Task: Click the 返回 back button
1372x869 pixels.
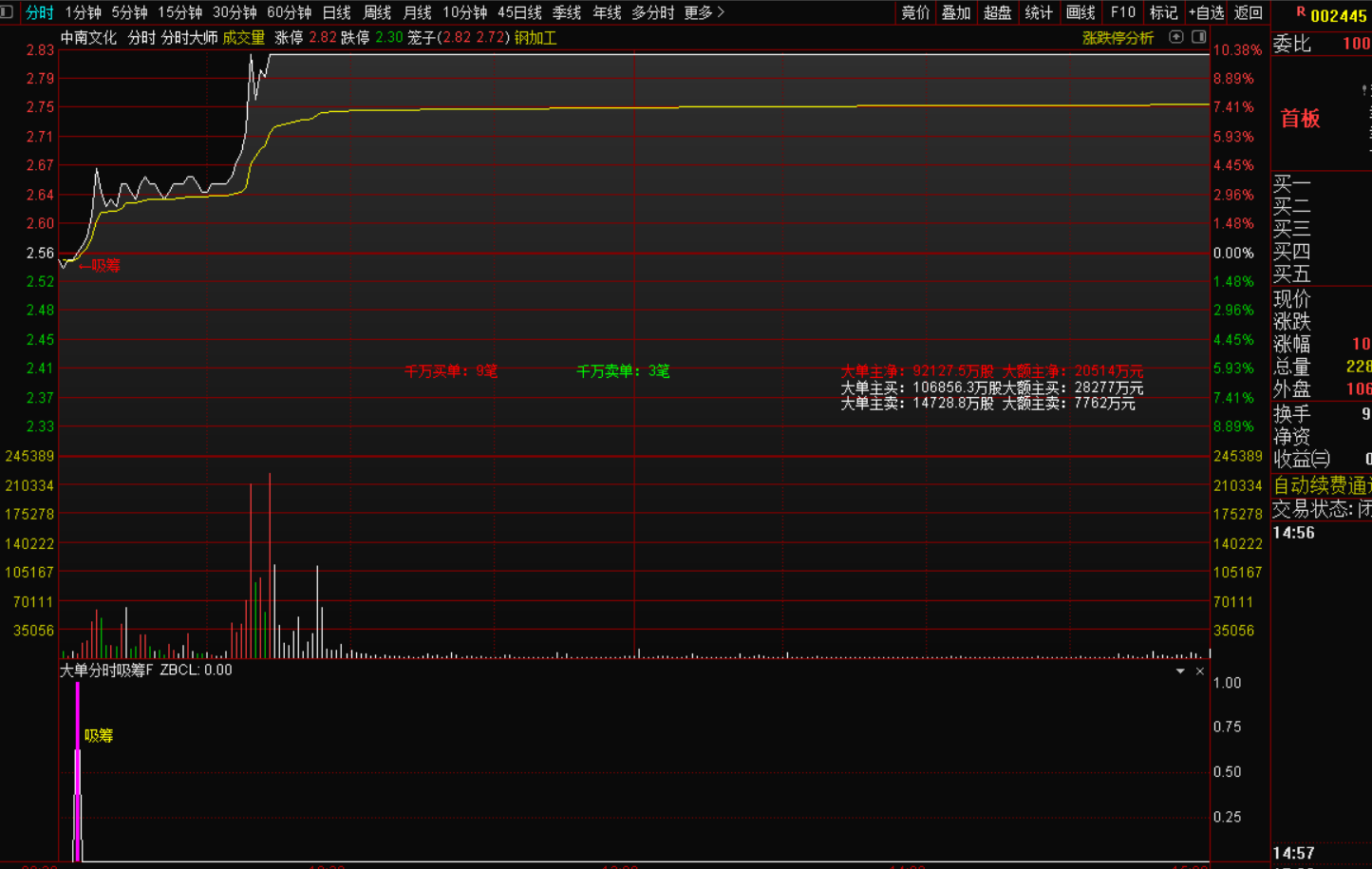Action: click(1248, 12)
